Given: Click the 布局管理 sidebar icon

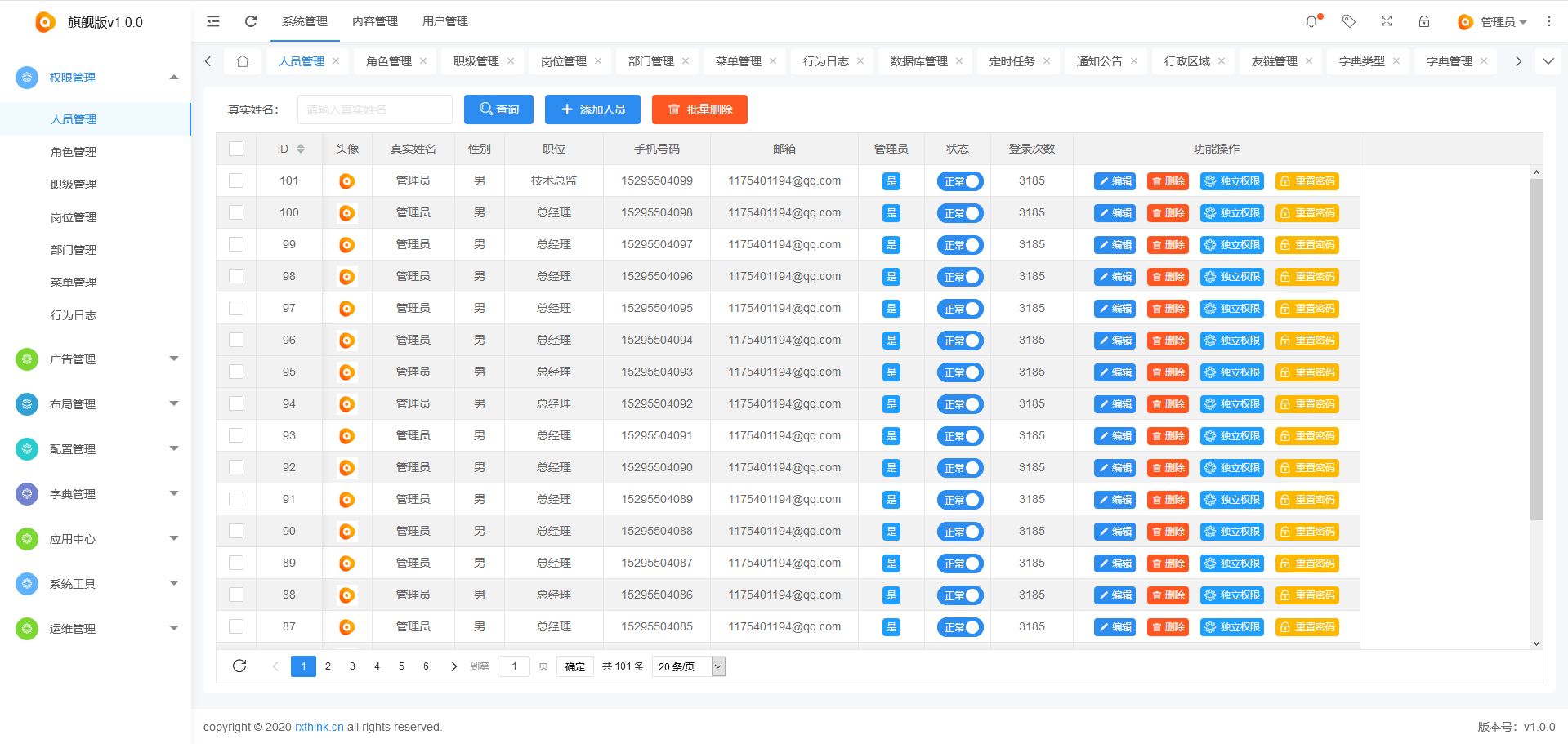Looking at the screenshot, I should click(x=27, y=404).
